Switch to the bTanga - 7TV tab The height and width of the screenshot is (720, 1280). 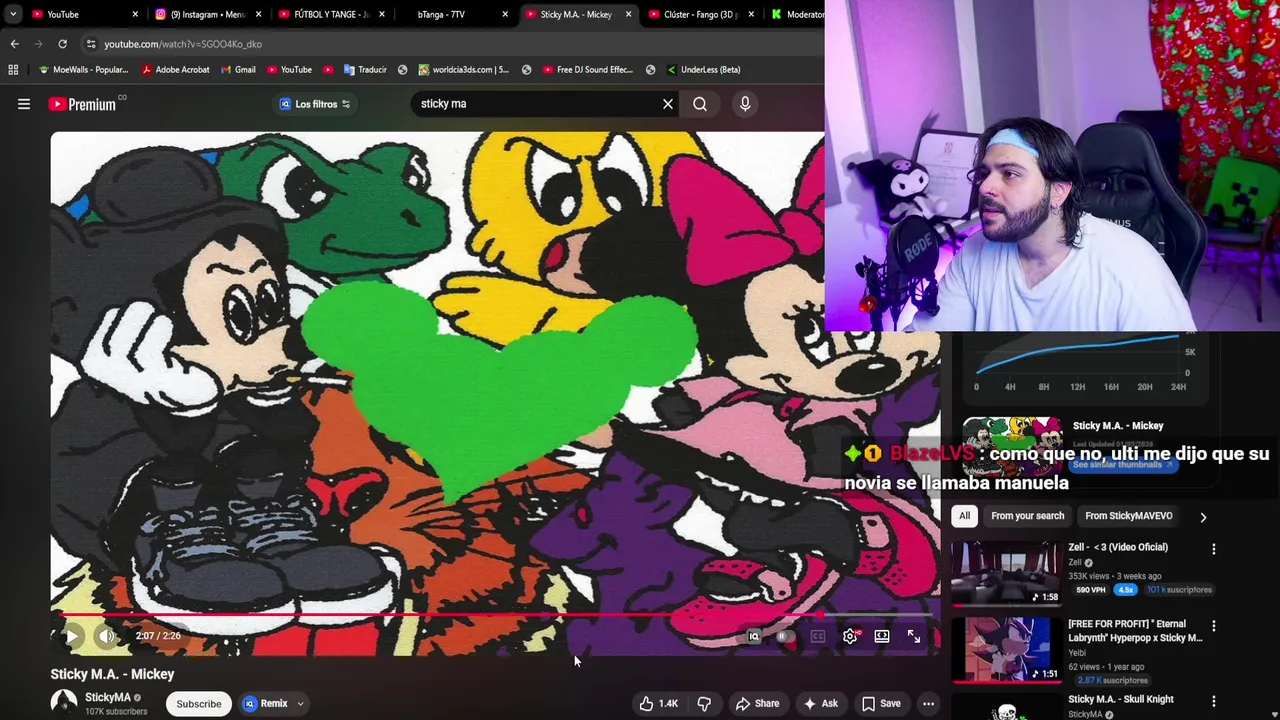click(x=453, y=14)
